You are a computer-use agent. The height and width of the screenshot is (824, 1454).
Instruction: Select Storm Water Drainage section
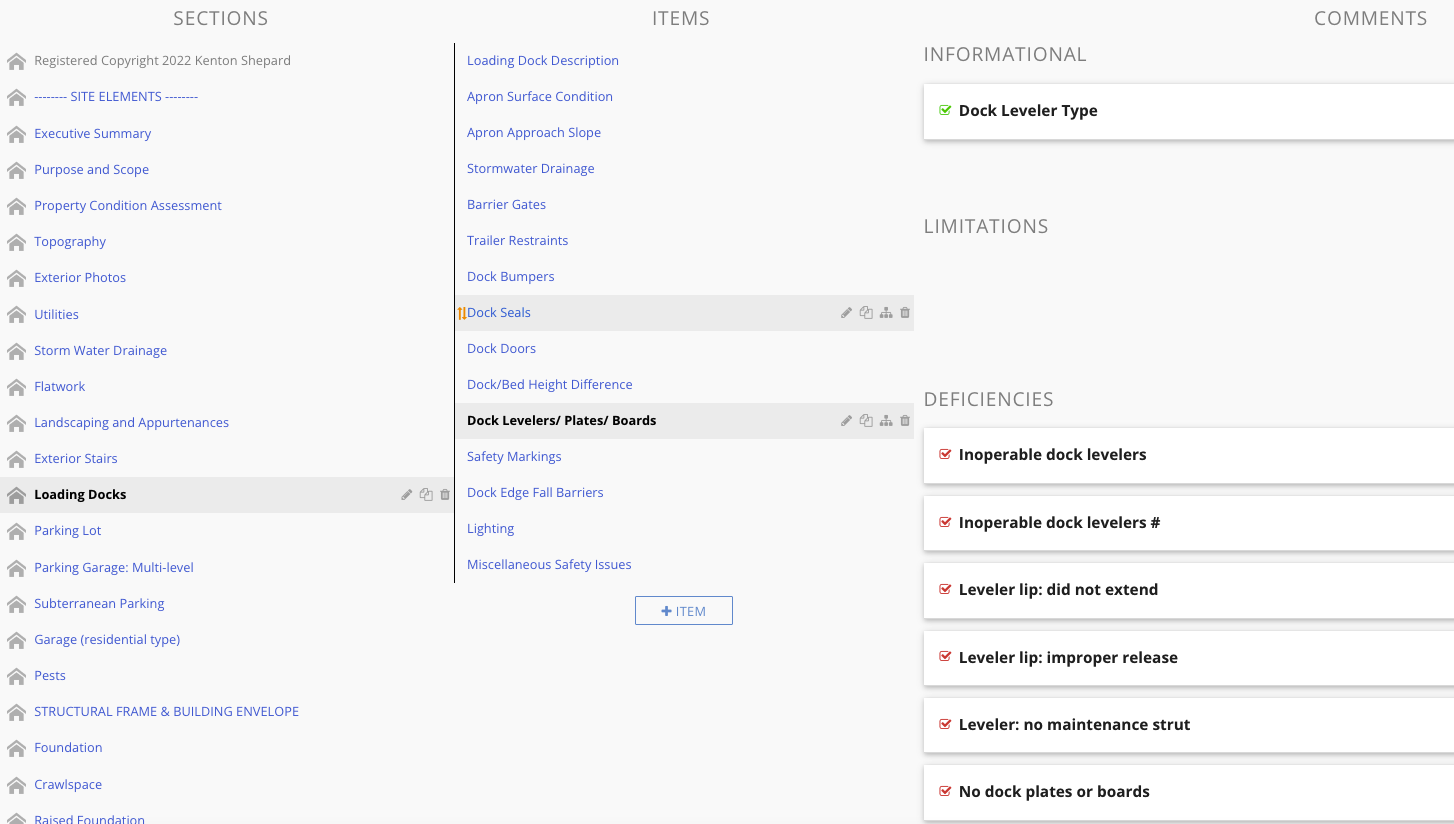pyautogui.click(x=101, y=351)
